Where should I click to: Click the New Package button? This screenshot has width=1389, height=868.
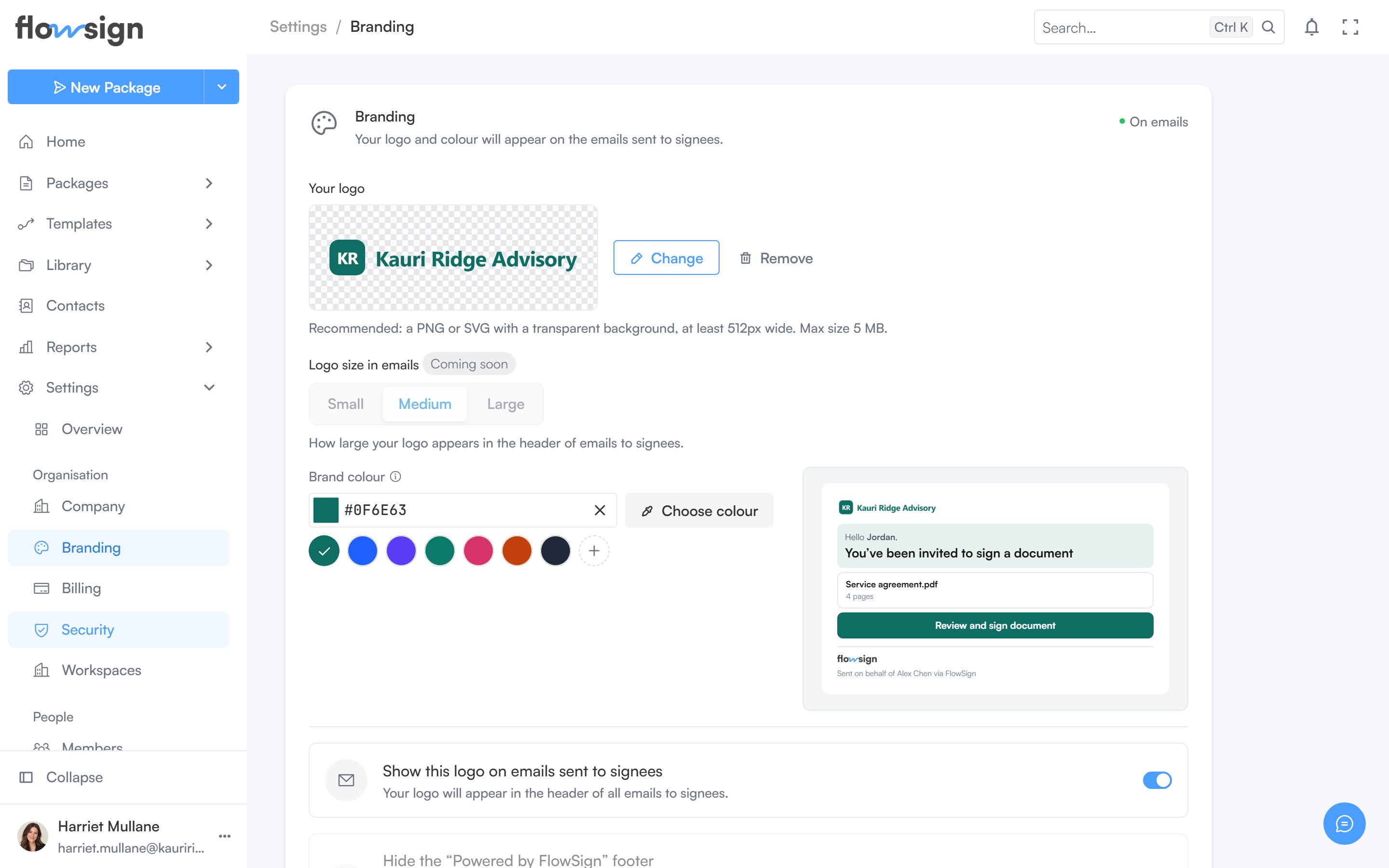click(x=106, y=87)
